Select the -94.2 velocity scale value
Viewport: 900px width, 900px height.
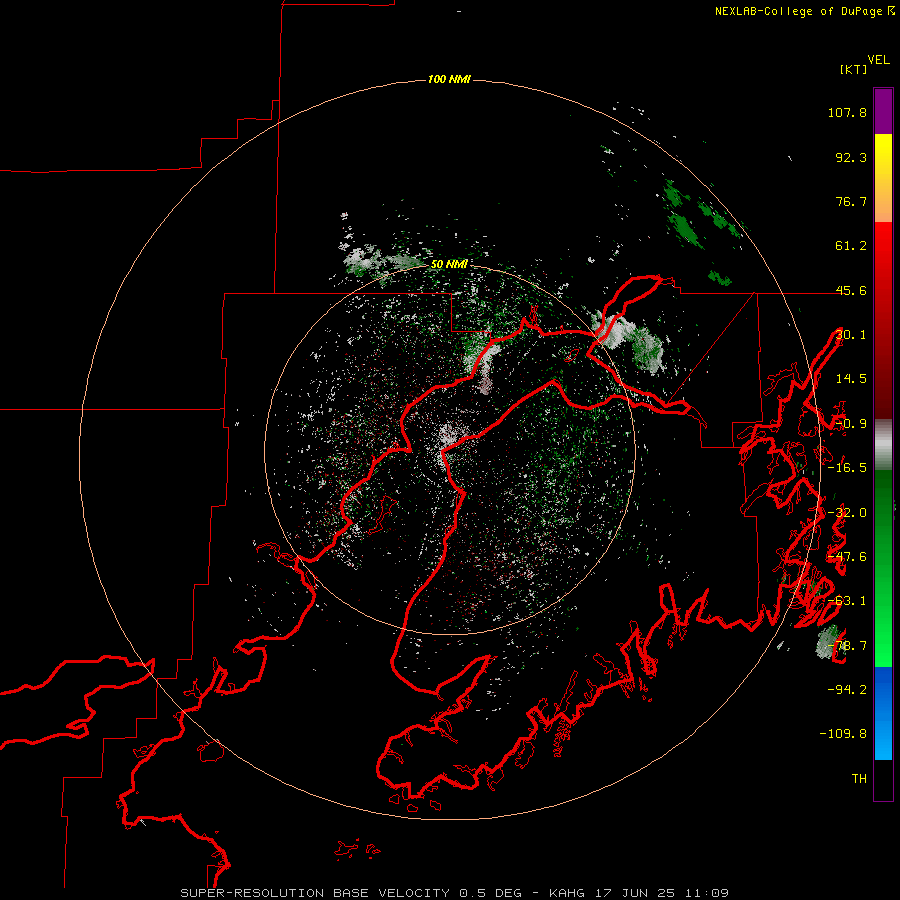847,689
